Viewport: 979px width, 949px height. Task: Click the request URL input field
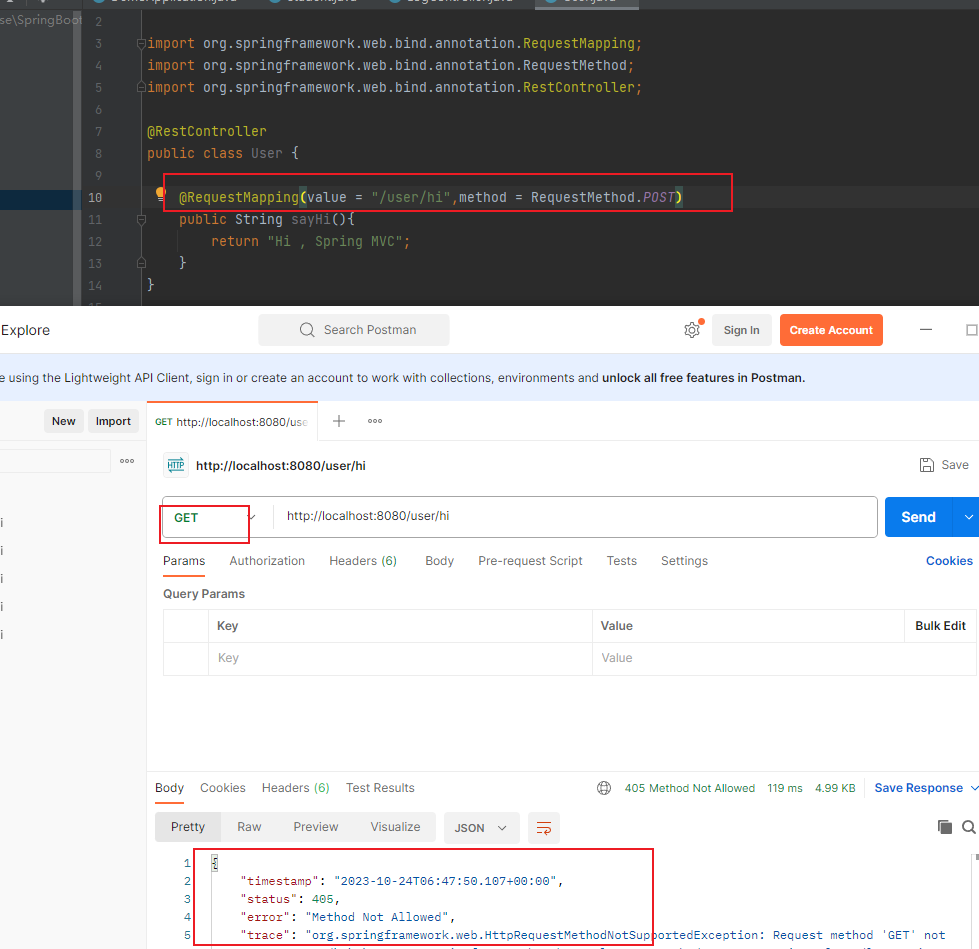click(x=574, y=516)
